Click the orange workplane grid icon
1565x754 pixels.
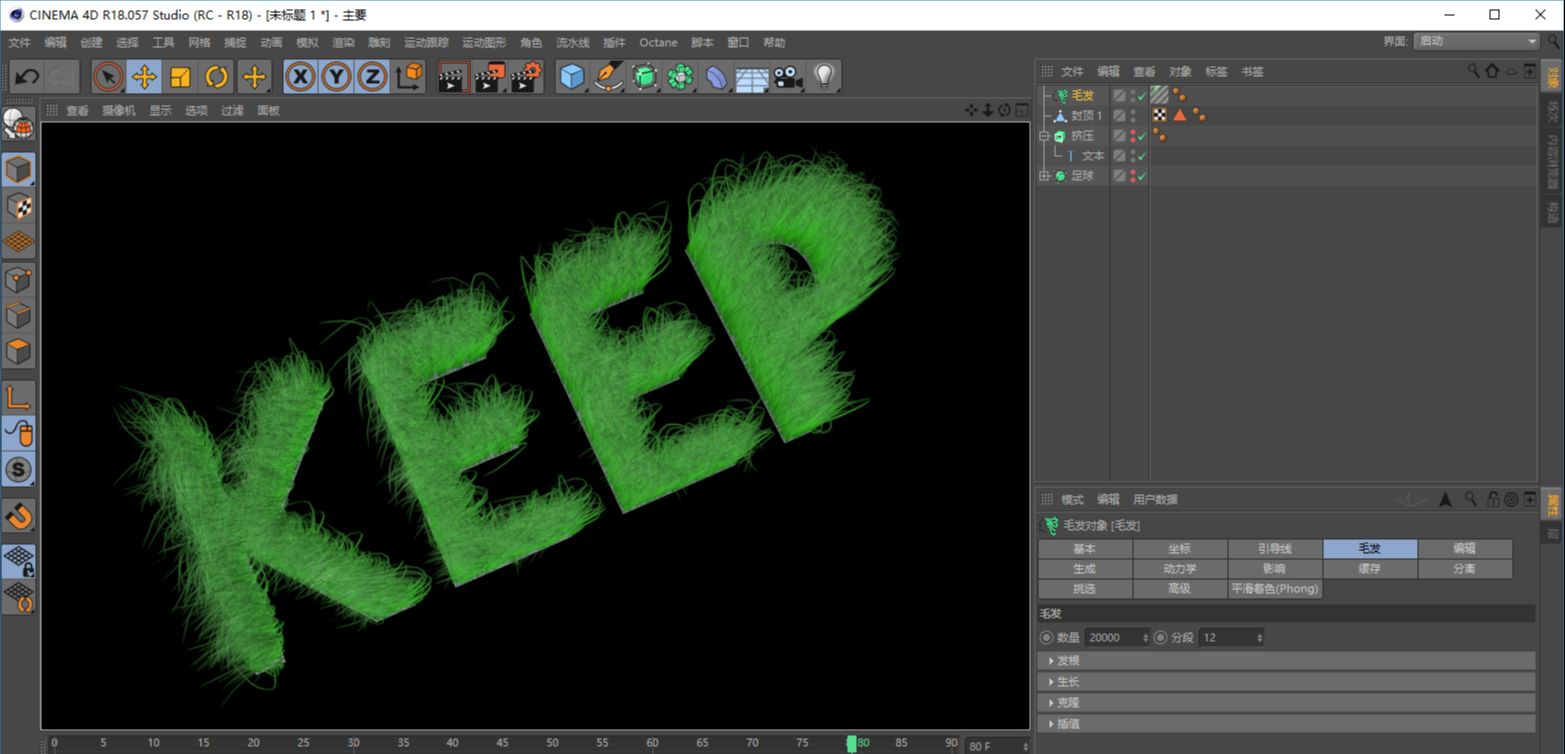coord(19,242)
